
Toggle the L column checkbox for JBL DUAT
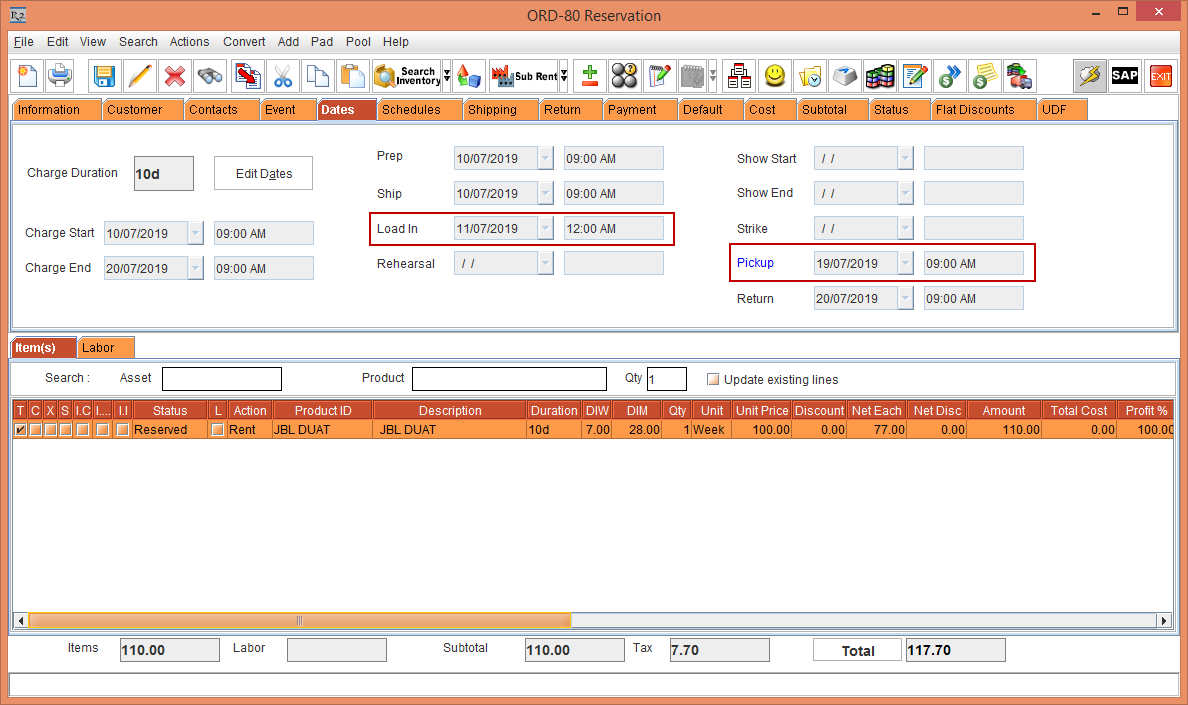pyautogui.click(x=218, y=429)
